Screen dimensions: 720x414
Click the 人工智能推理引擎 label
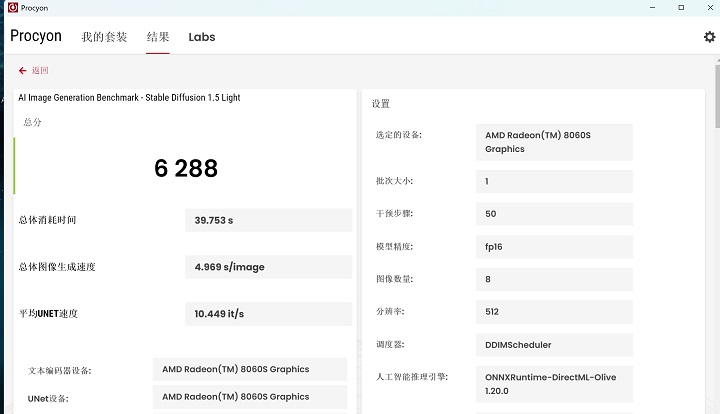click(412, 377)
